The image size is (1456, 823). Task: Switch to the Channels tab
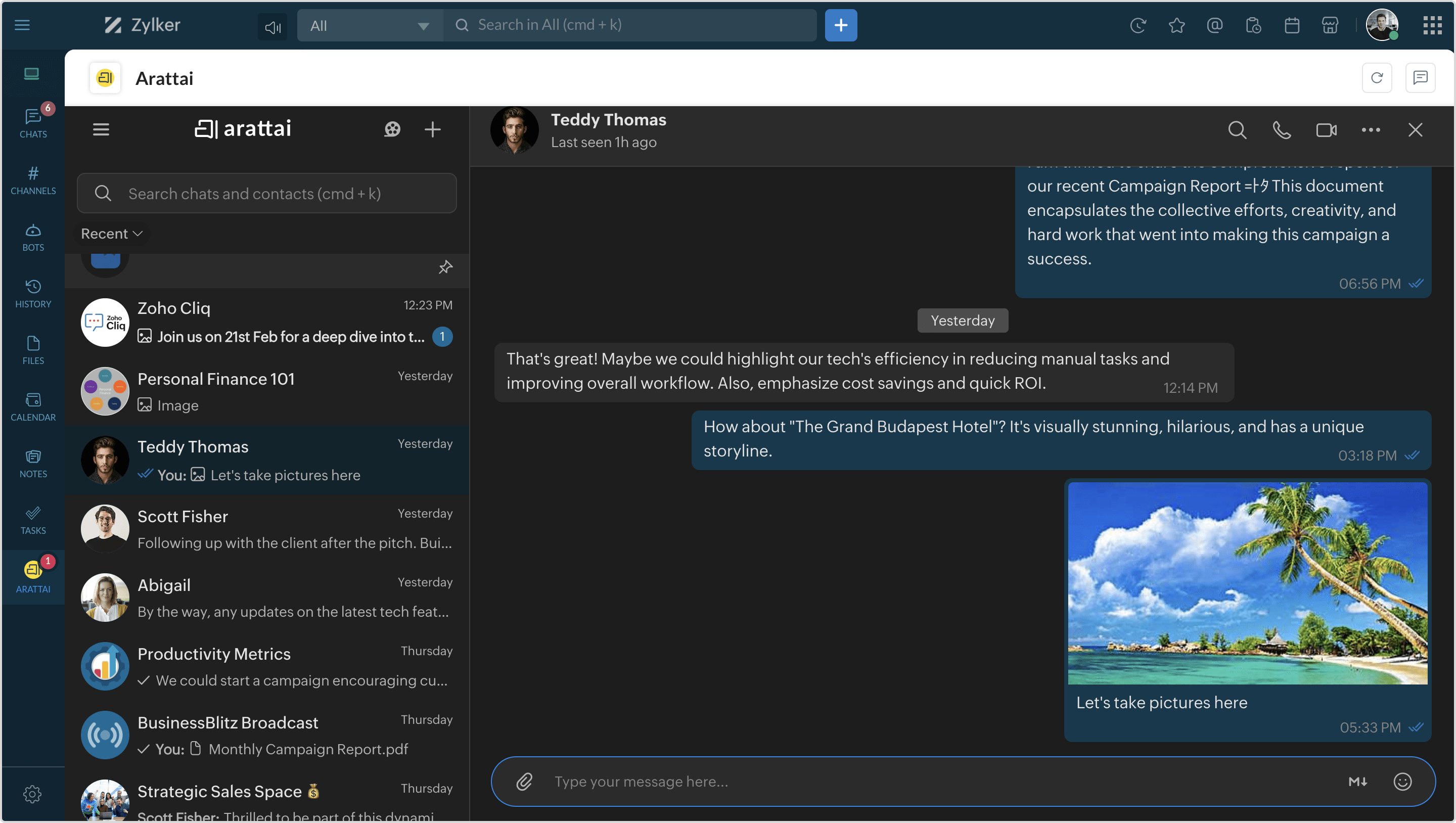[x=33, y=180]
